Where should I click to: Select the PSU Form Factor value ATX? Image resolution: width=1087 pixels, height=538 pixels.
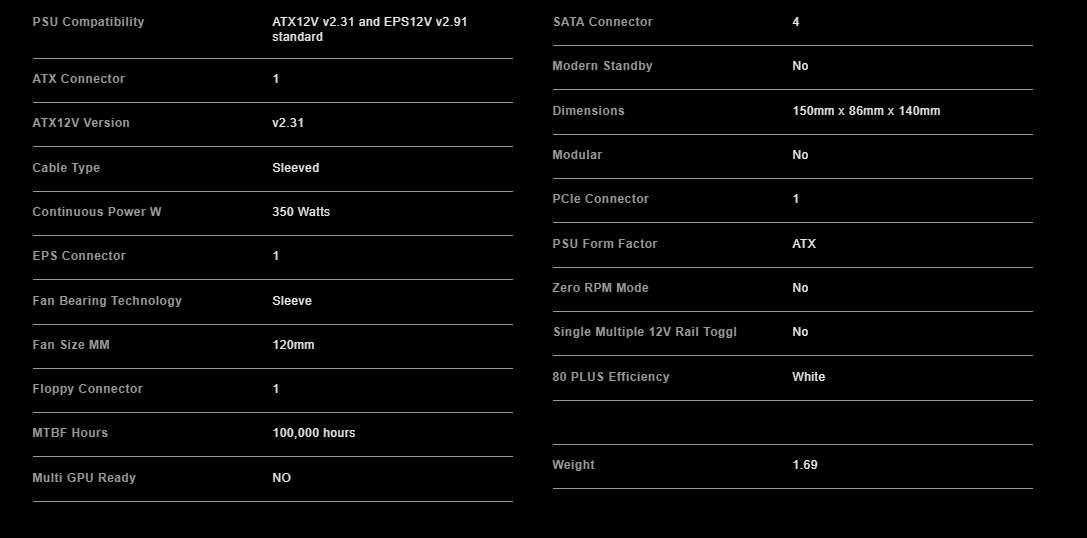tap(803, 244)
